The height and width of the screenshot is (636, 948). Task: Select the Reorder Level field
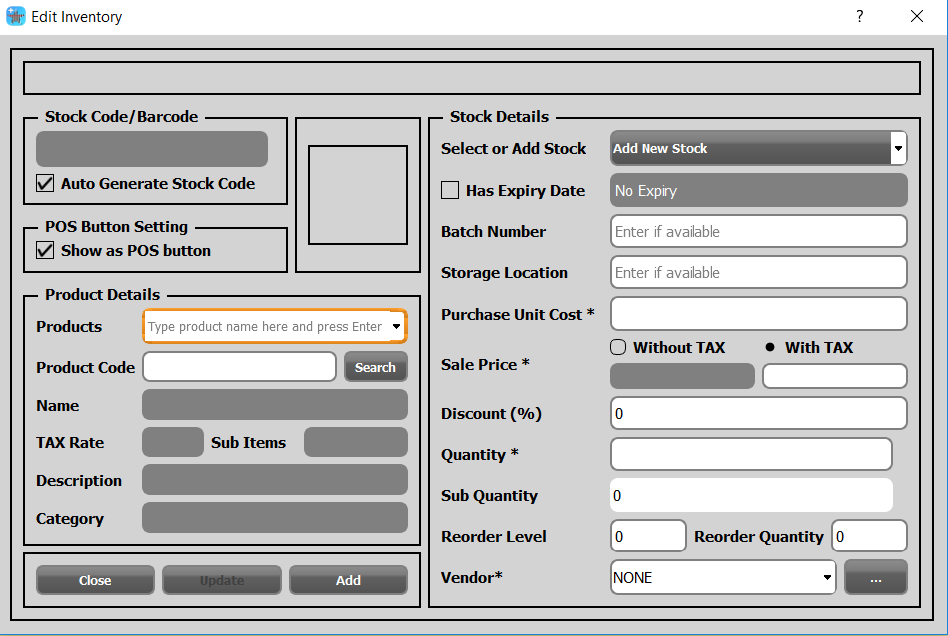[x=648, y=536]
